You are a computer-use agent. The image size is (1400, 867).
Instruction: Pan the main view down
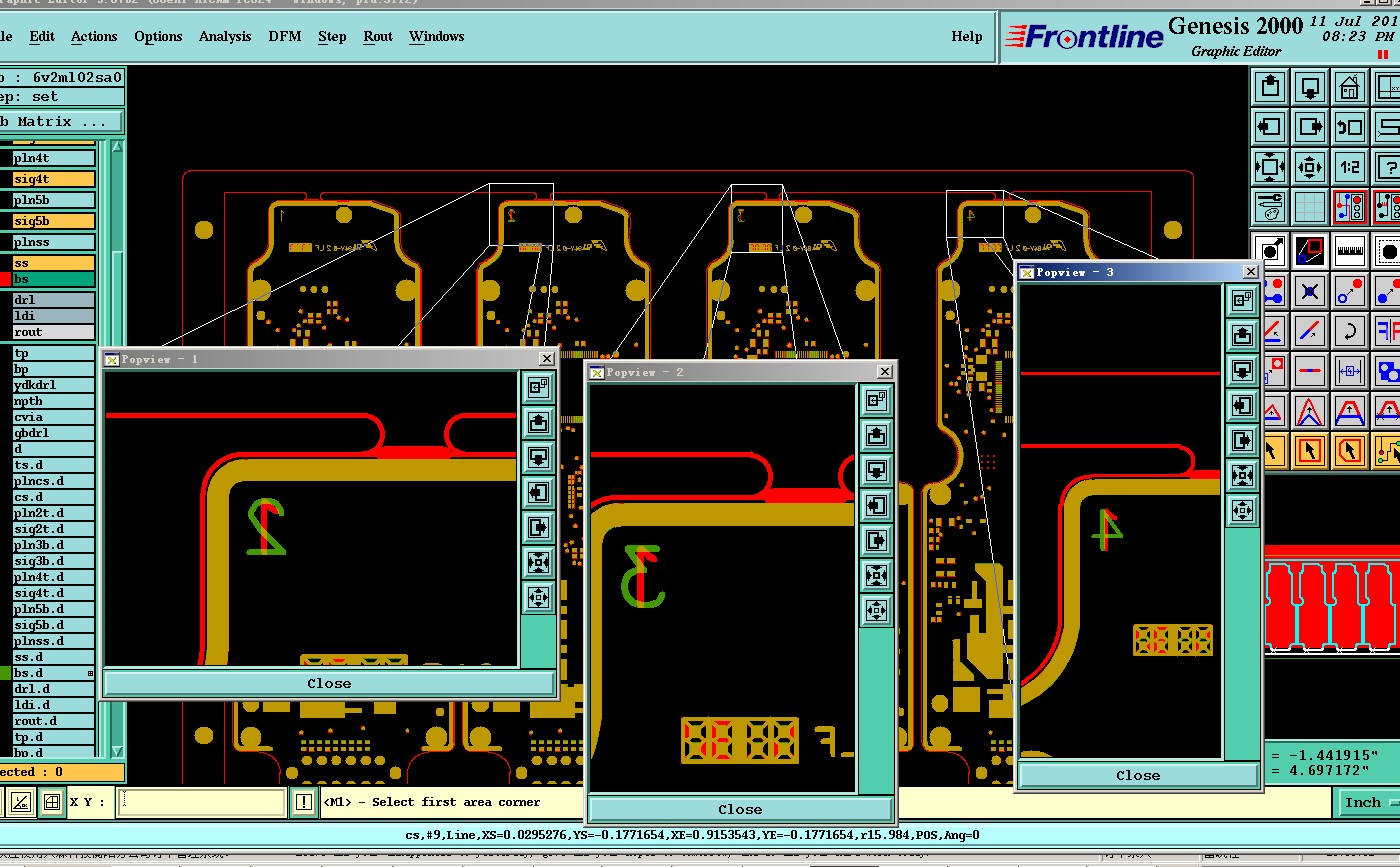point(1310,87)
